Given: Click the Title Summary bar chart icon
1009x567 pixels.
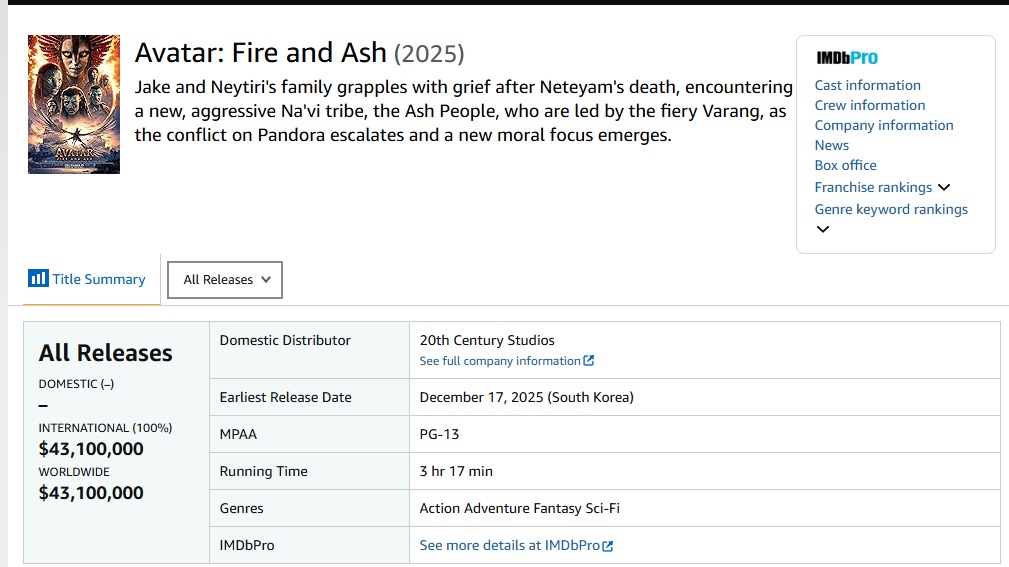Looking at the screenshot, I should 38,279.
